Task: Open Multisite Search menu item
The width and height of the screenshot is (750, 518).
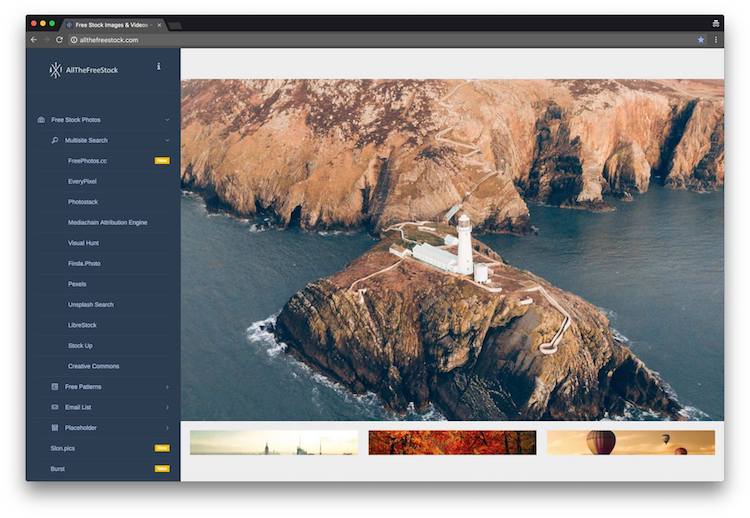Action: coord(86,140)
